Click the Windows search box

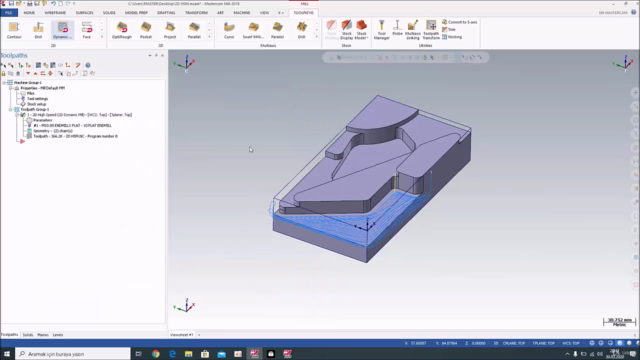(73, 353)
